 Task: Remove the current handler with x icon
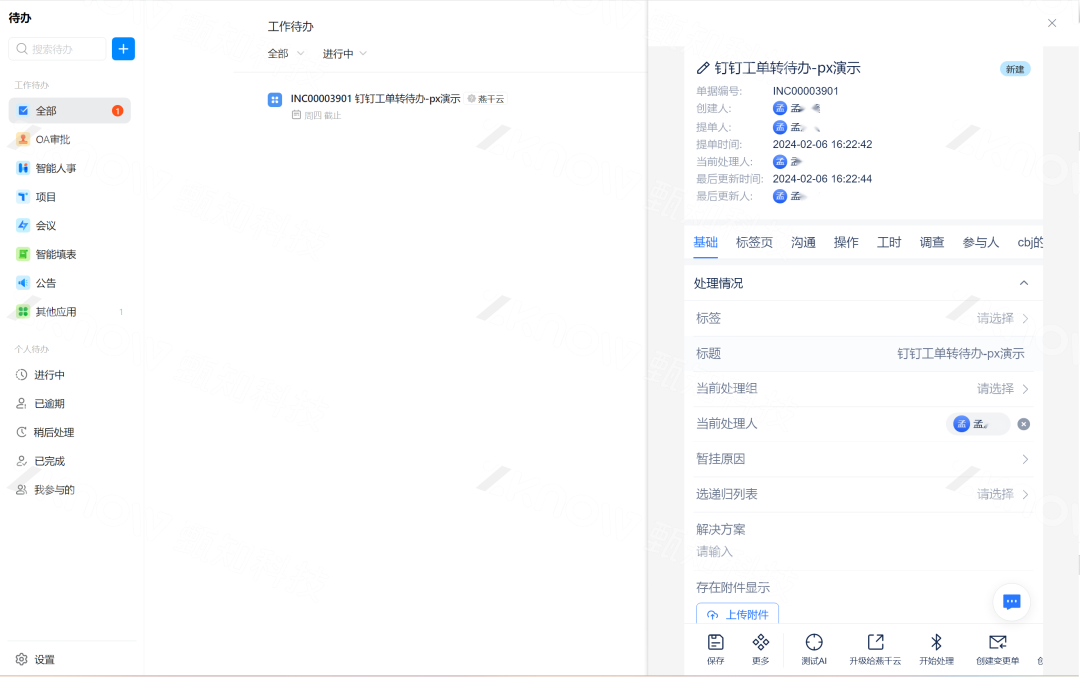click(x=1024, y=424)
